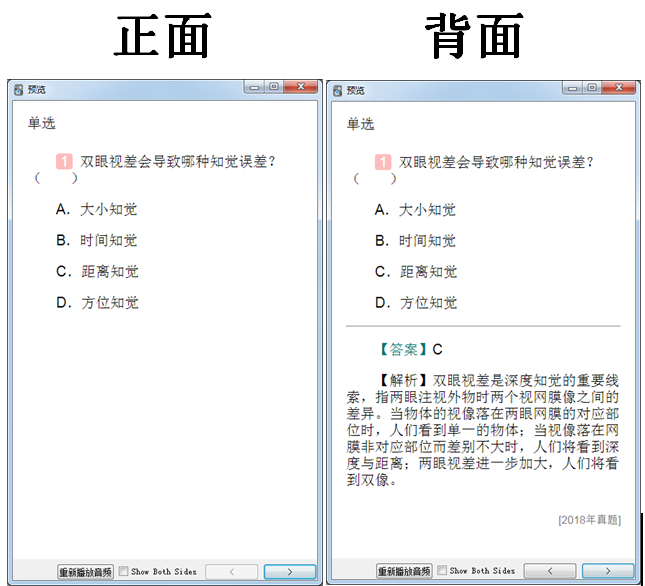The height and width of the screenshot is (586, 645).
Task: Click the pink number 1 badge in right window
Action: (x=383, y=162)
